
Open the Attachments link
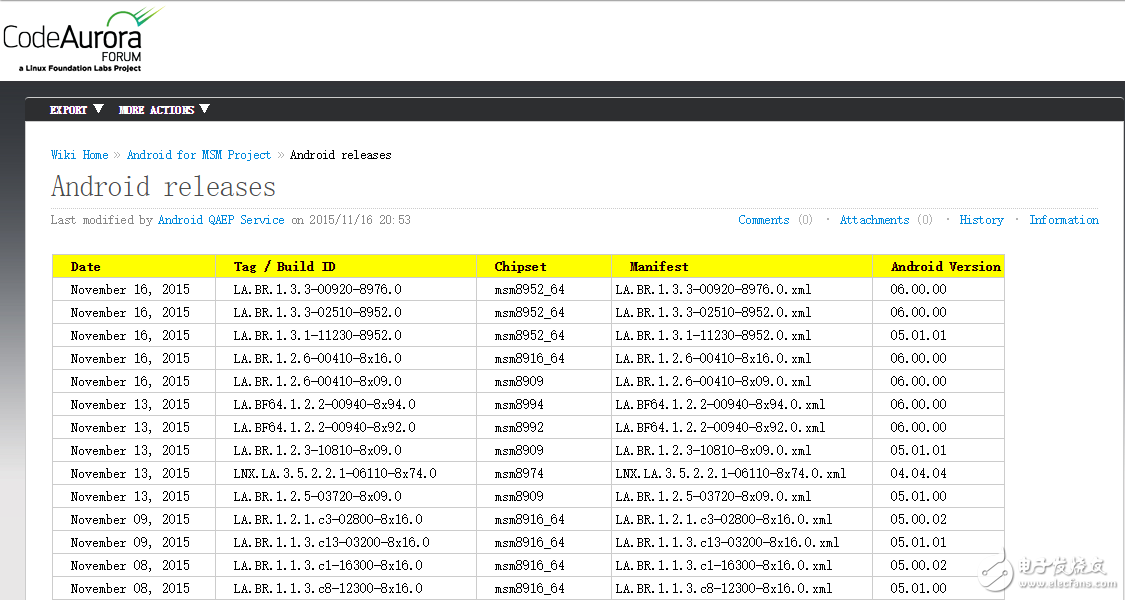[874, 220]
